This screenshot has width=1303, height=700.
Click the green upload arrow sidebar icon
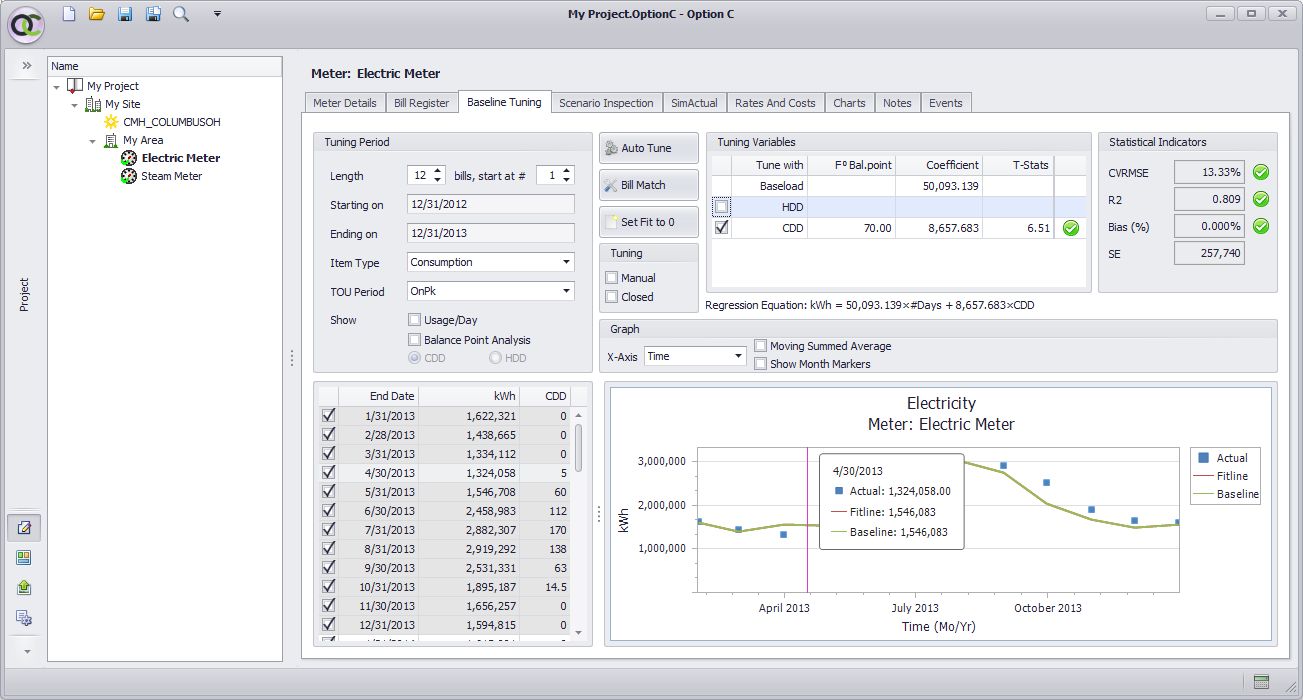(25, 588)
